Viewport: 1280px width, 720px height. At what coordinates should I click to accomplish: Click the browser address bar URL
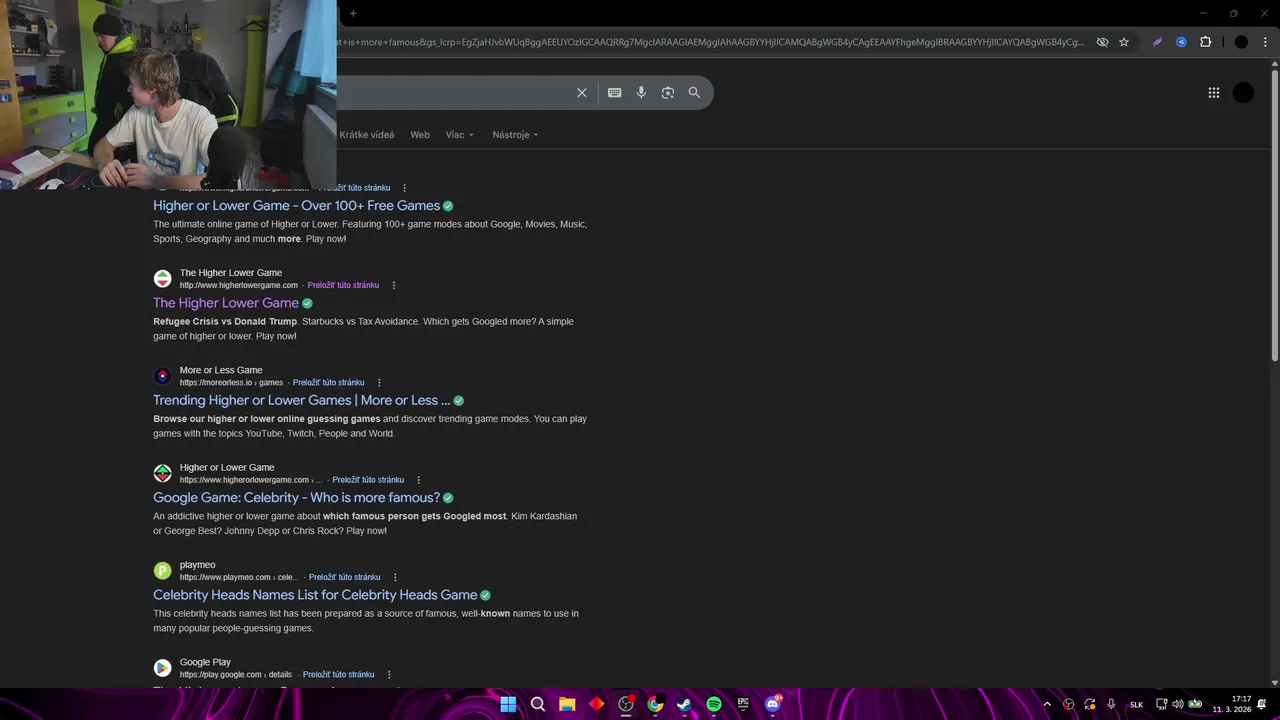pos(712,42)
